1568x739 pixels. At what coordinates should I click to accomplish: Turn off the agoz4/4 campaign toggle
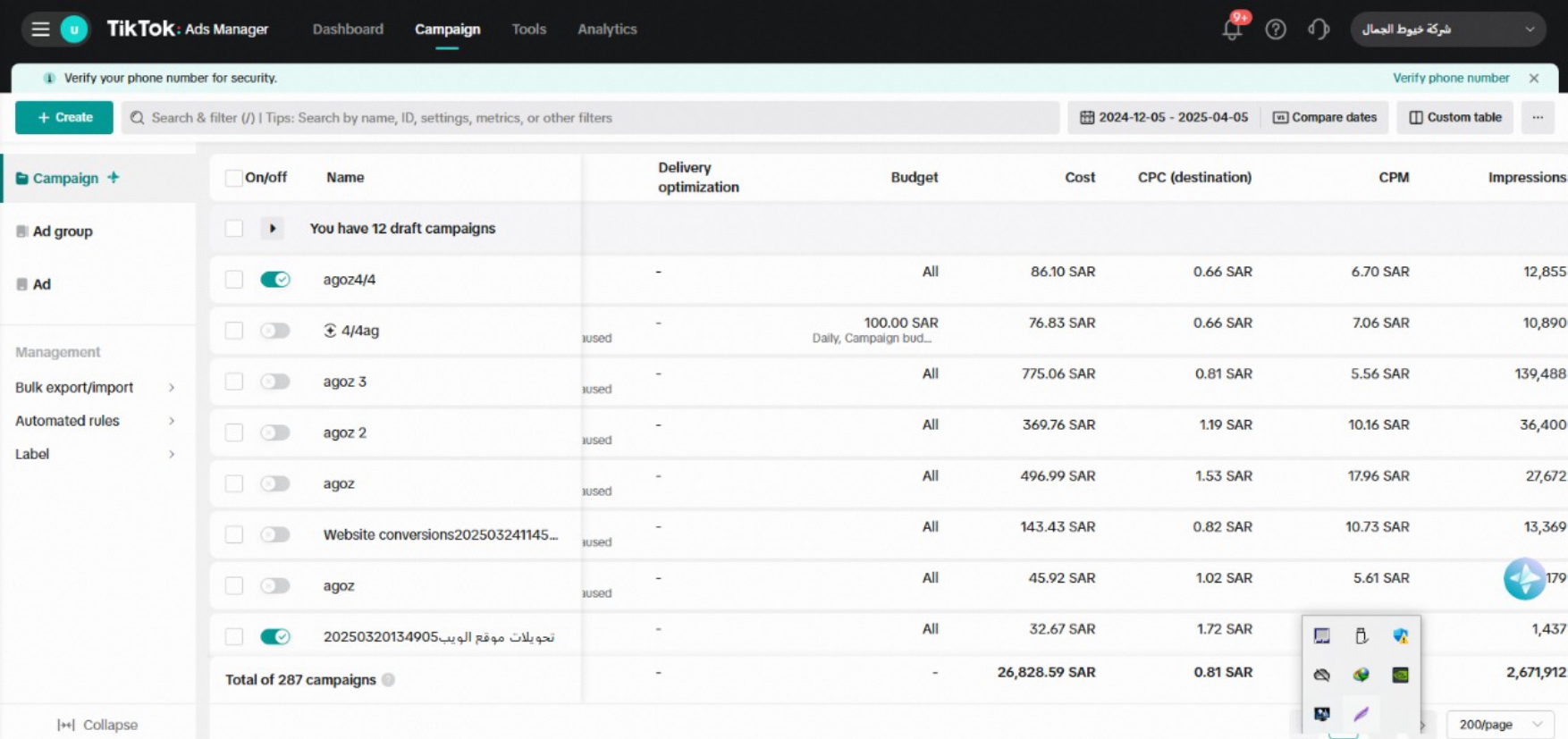point(275,280)
